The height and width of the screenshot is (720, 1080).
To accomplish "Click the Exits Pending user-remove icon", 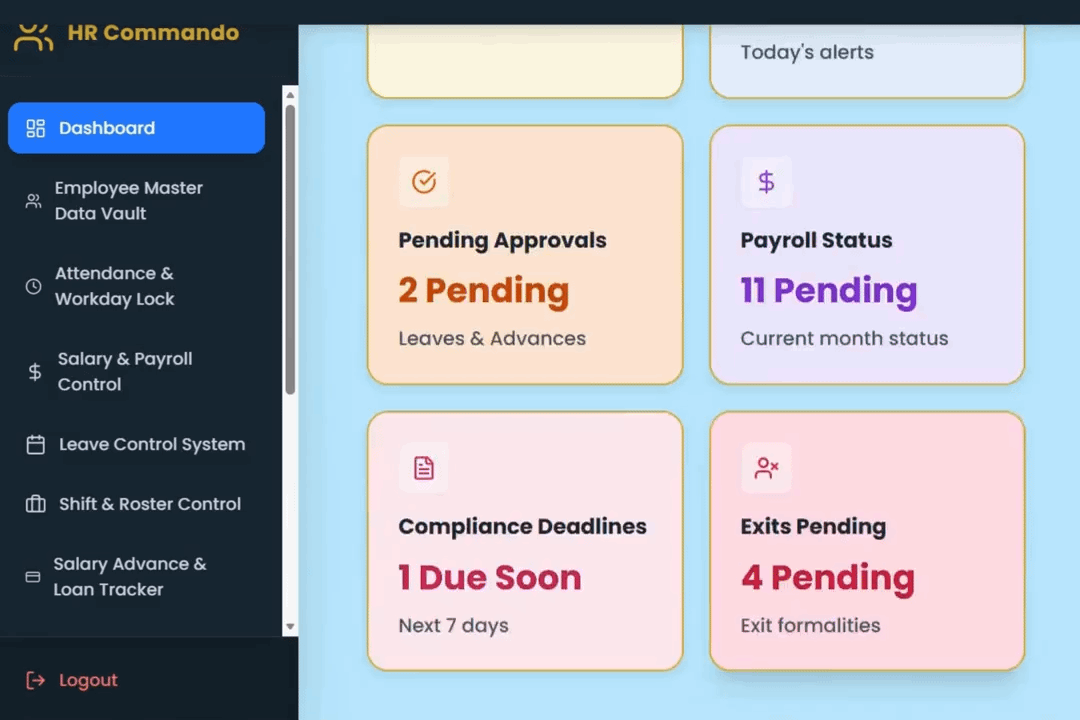I will click(766, 468).
